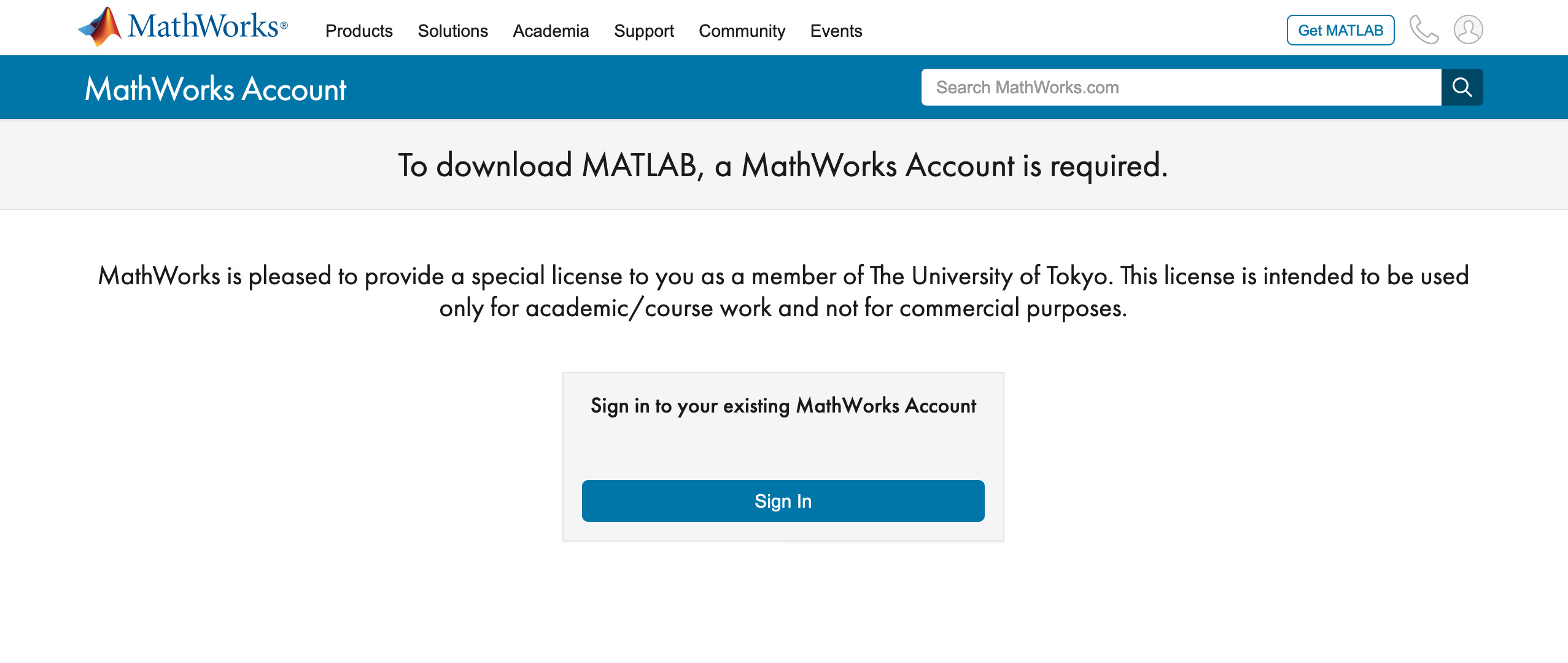
Task: Select the Community nav item
Action: tap(742, 31)
